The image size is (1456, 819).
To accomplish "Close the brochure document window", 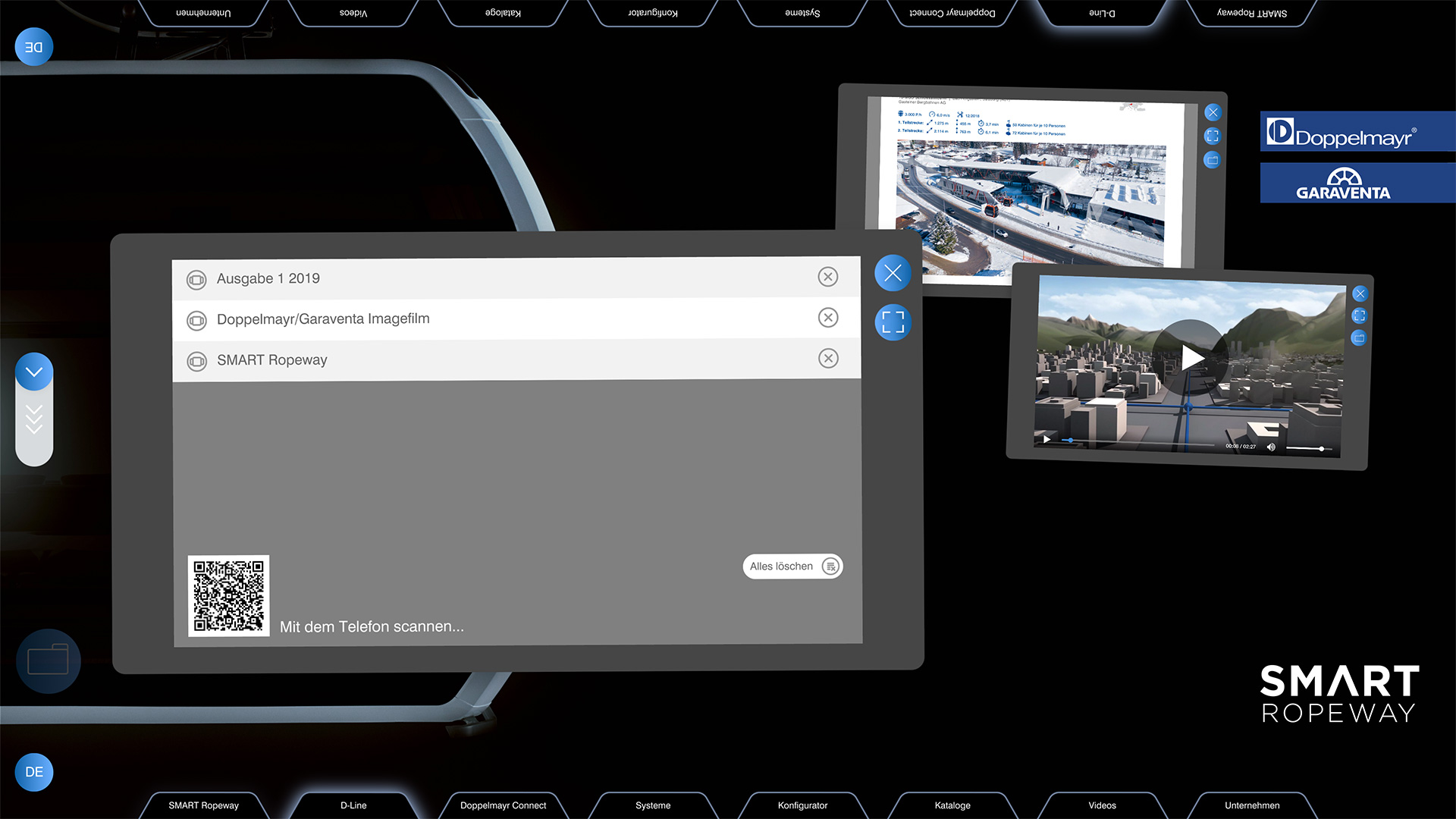I will (x=1213, y=112).
